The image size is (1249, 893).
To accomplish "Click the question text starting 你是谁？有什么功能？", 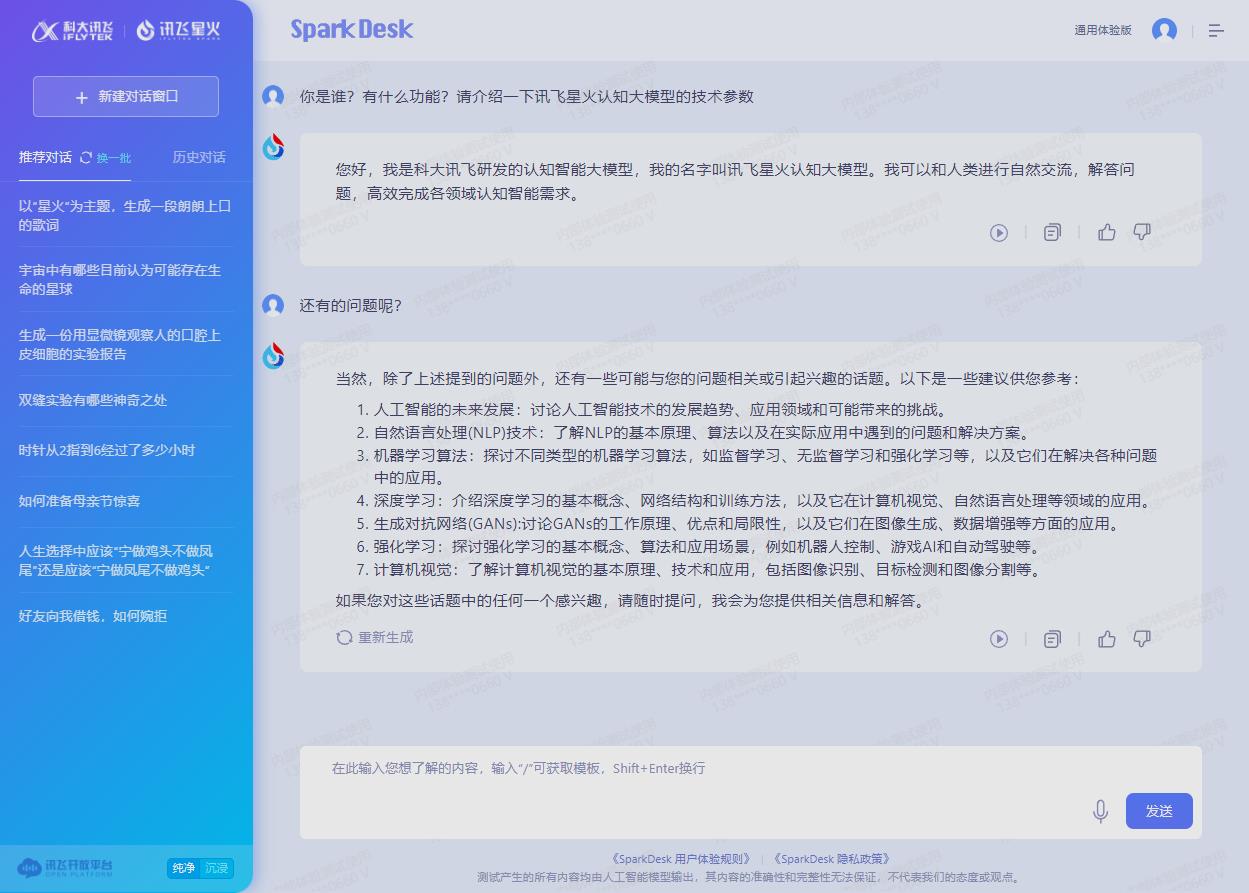I will coord(527,97).
